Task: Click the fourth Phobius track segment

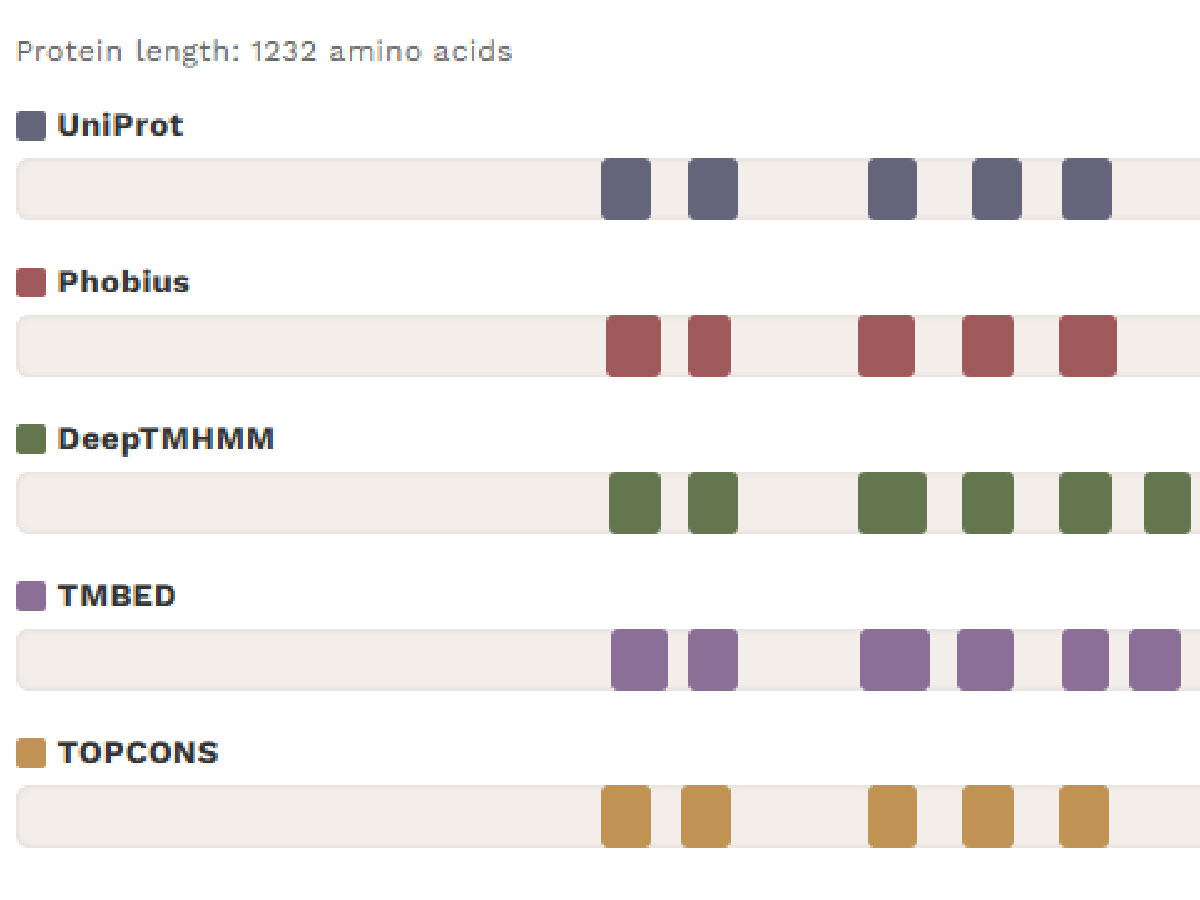Action: click(988, 346)
